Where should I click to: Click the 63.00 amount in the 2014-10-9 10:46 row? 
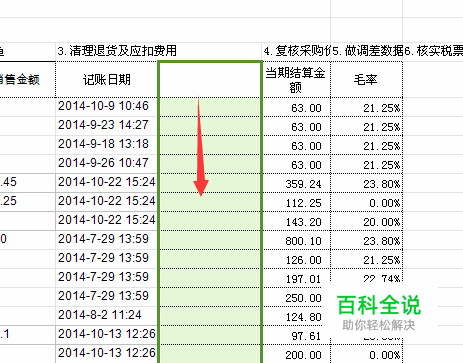coord(296,107)
